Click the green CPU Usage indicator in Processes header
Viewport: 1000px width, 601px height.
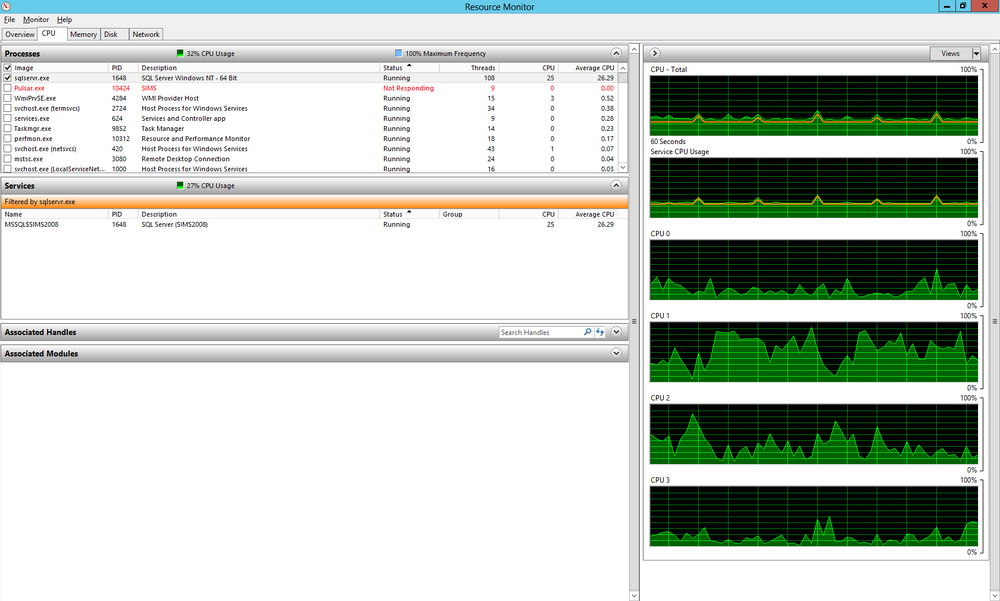[x=180, y=54]
